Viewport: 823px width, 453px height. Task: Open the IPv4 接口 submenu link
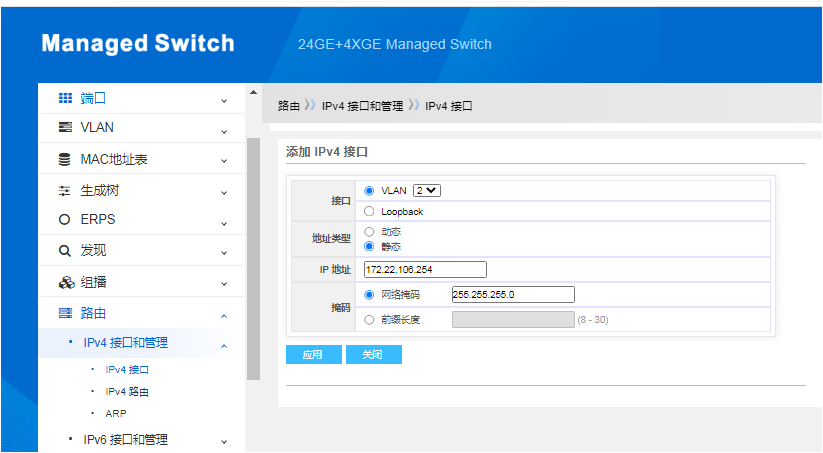pyautogui.click(x=127, y=370)
